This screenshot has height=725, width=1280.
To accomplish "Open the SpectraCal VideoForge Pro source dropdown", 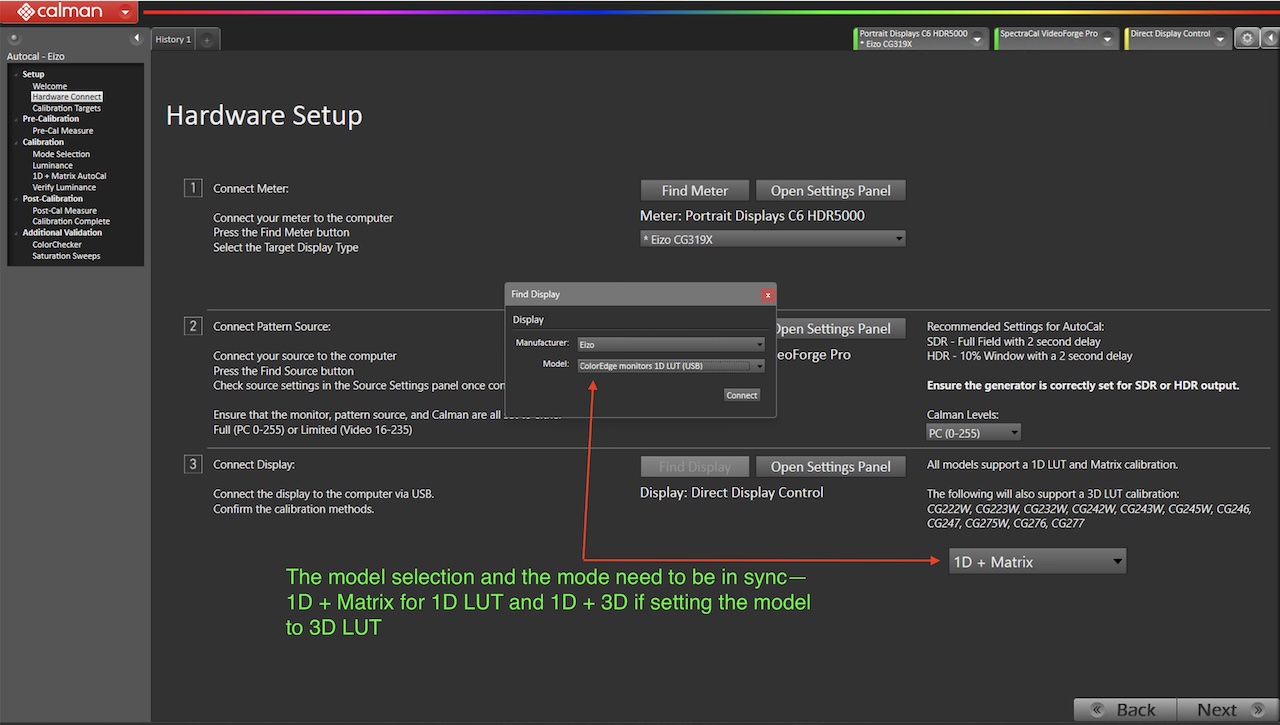I will (x=1107, y=39).
